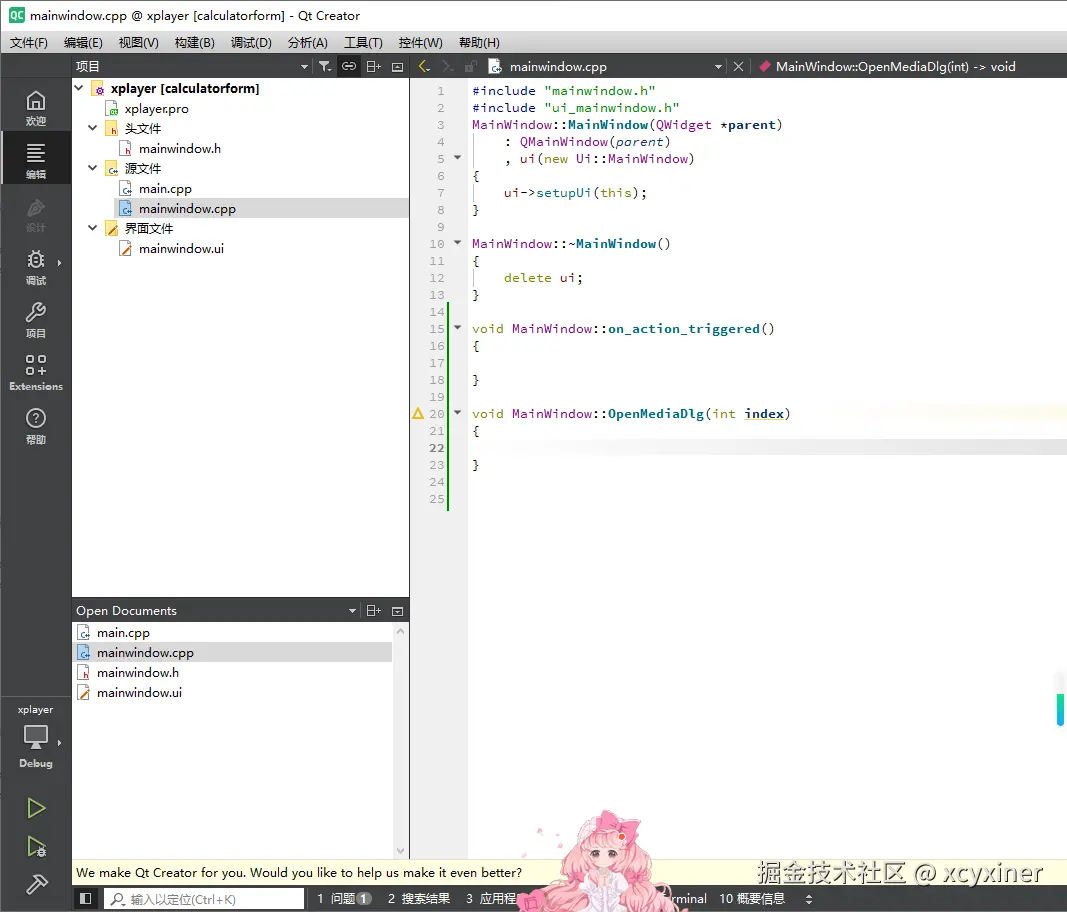Click the Build hammer icon
Viewport: 1067px width, 912px height.
click(x=36, y=884)
